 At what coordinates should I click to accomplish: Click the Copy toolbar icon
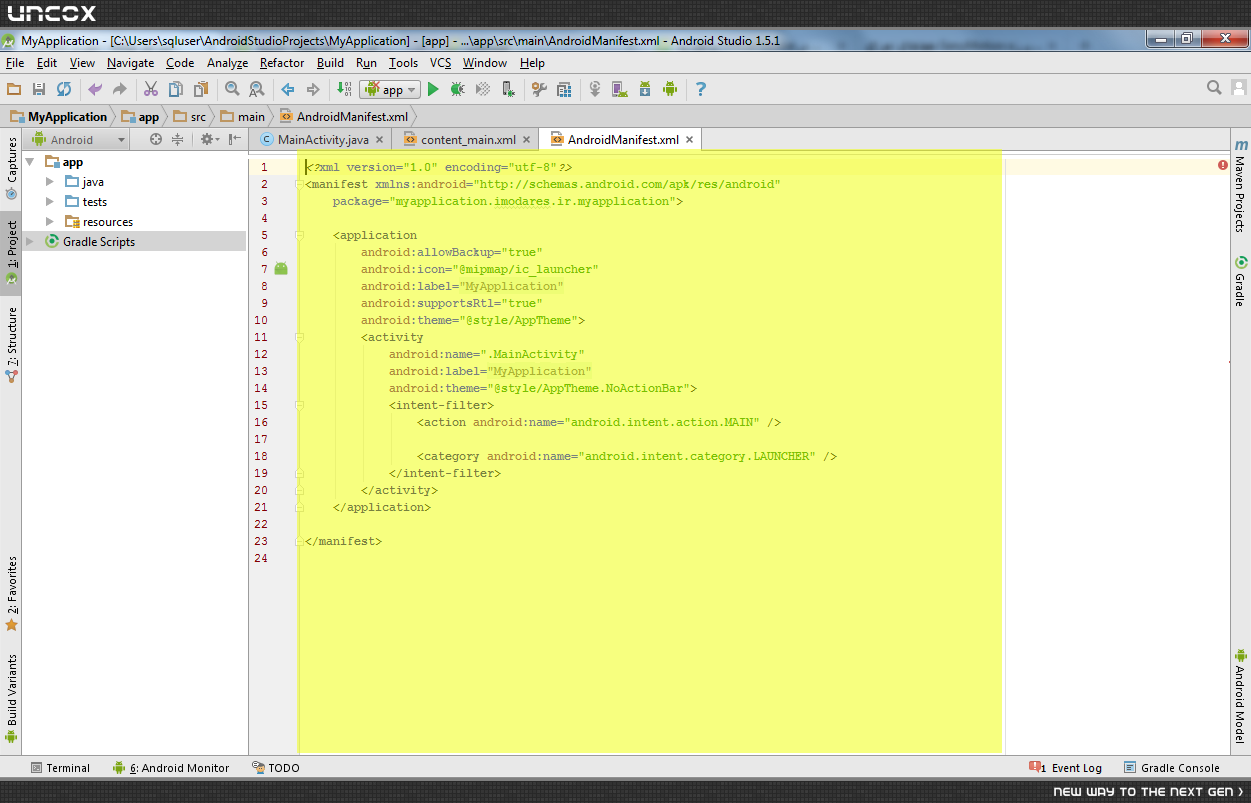176,89
